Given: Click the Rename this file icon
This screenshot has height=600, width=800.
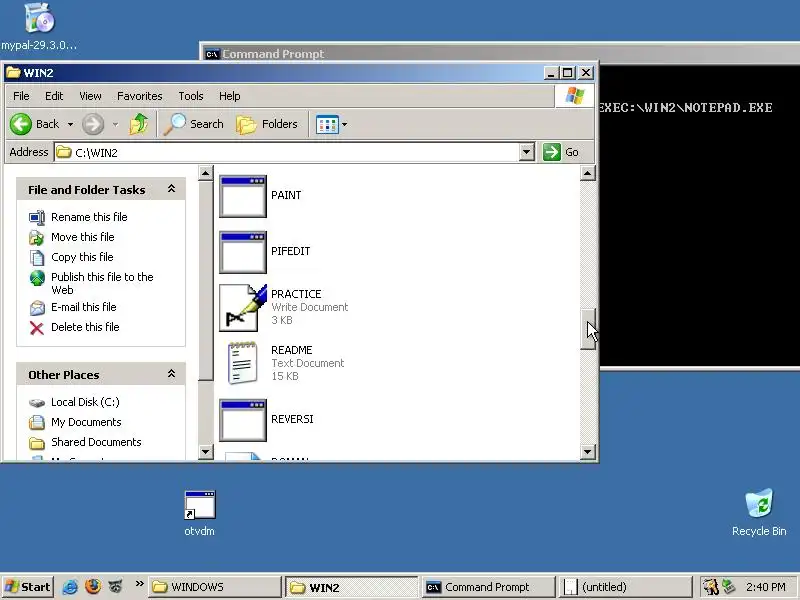Looking at the screenshot, I should point(37,217).
